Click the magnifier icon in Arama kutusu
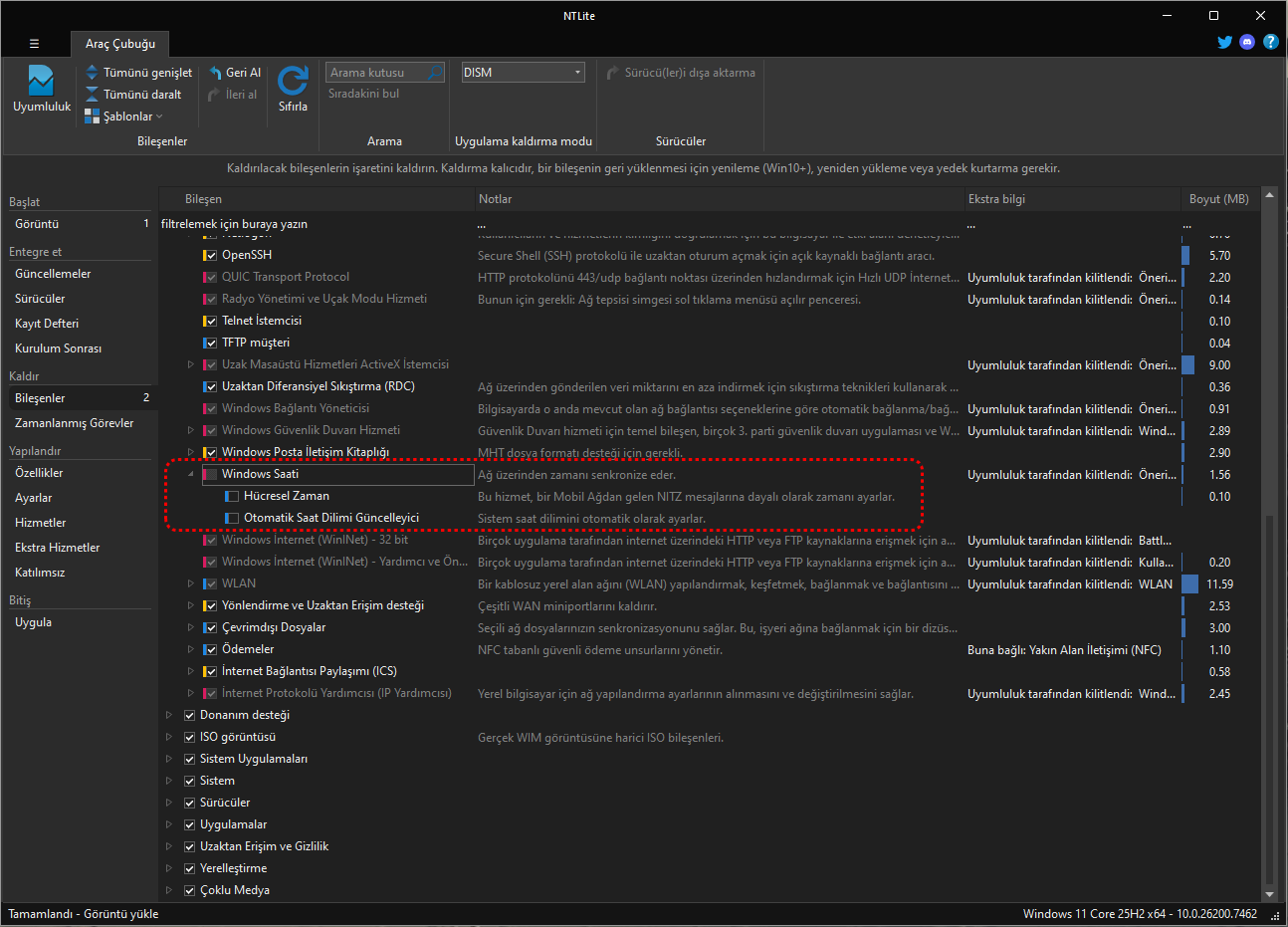This screenshot has width=1288, height=927. point(433,73)
